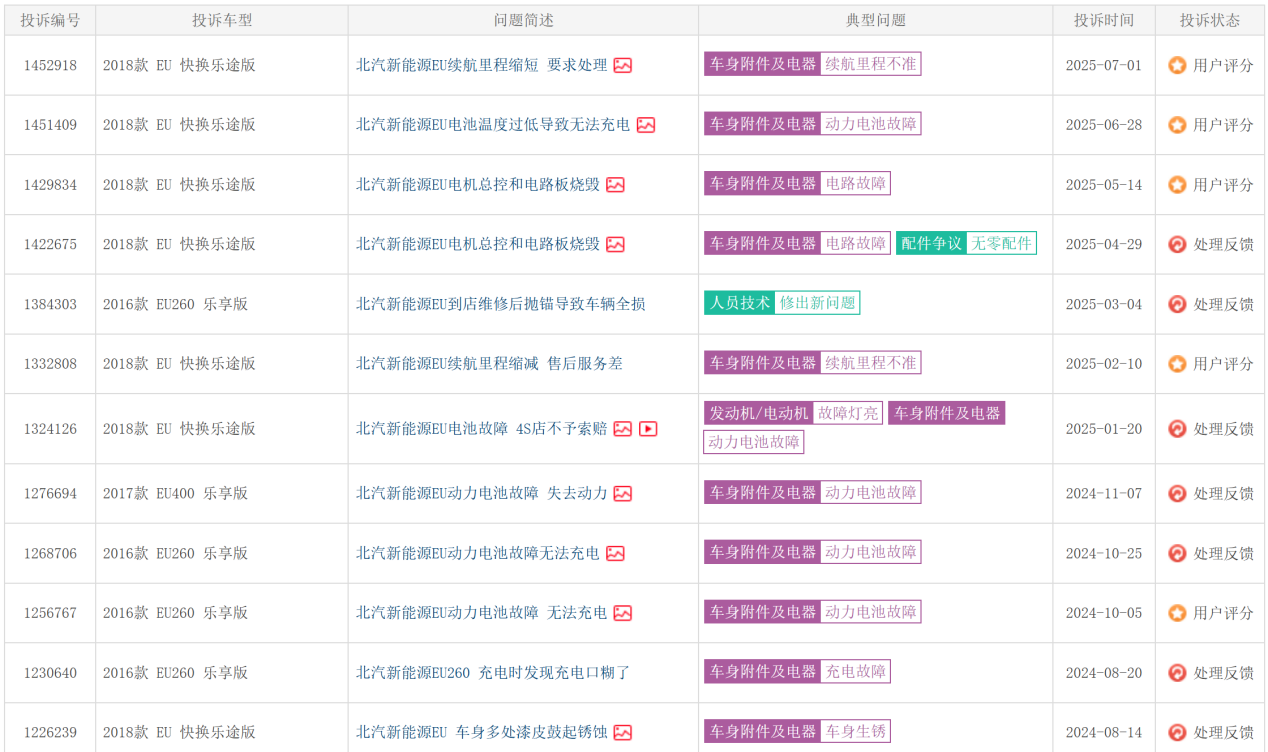
Task: Select complaint number 1230640
Action: [x=50, y=673]
